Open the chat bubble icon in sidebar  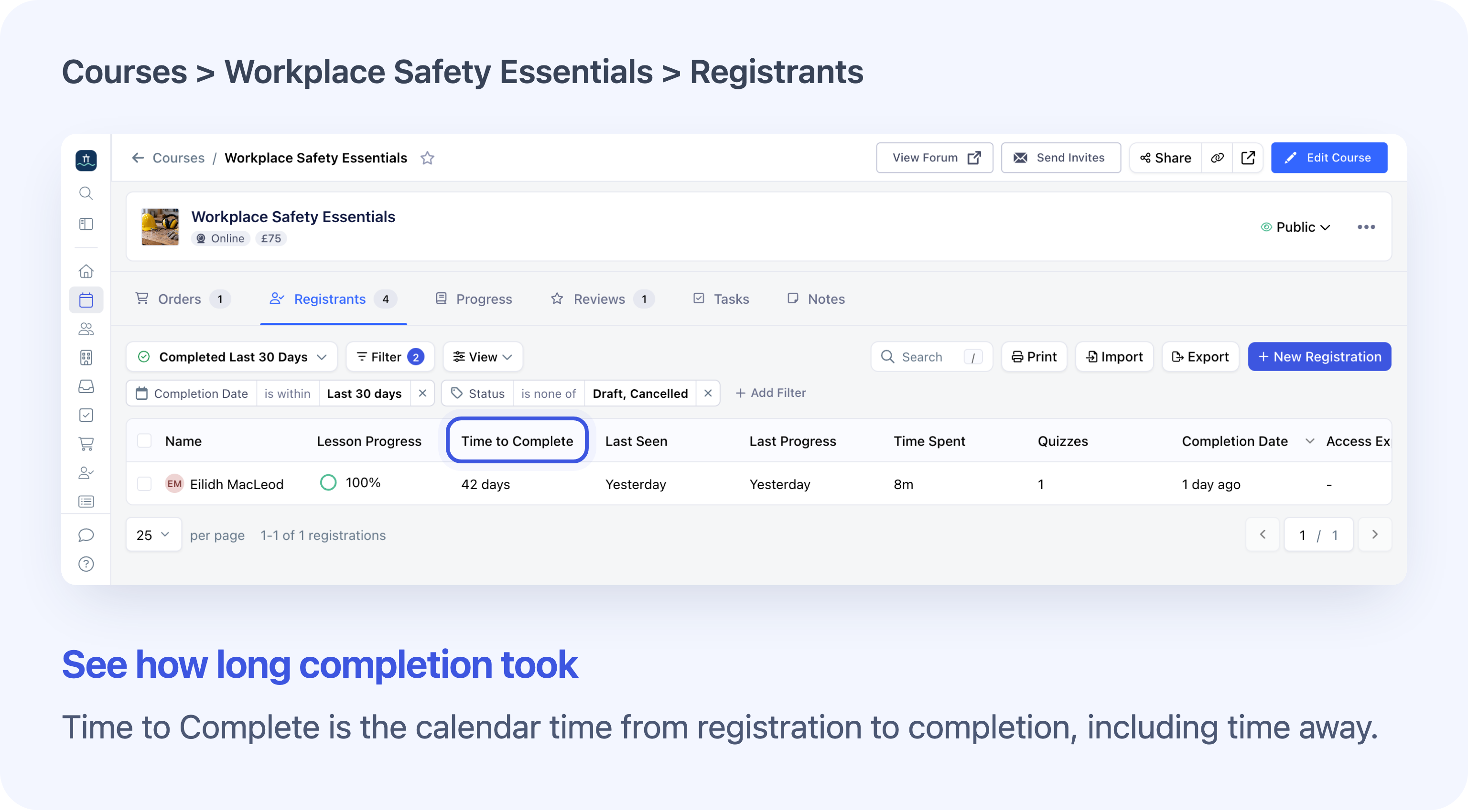click(86, 536)
